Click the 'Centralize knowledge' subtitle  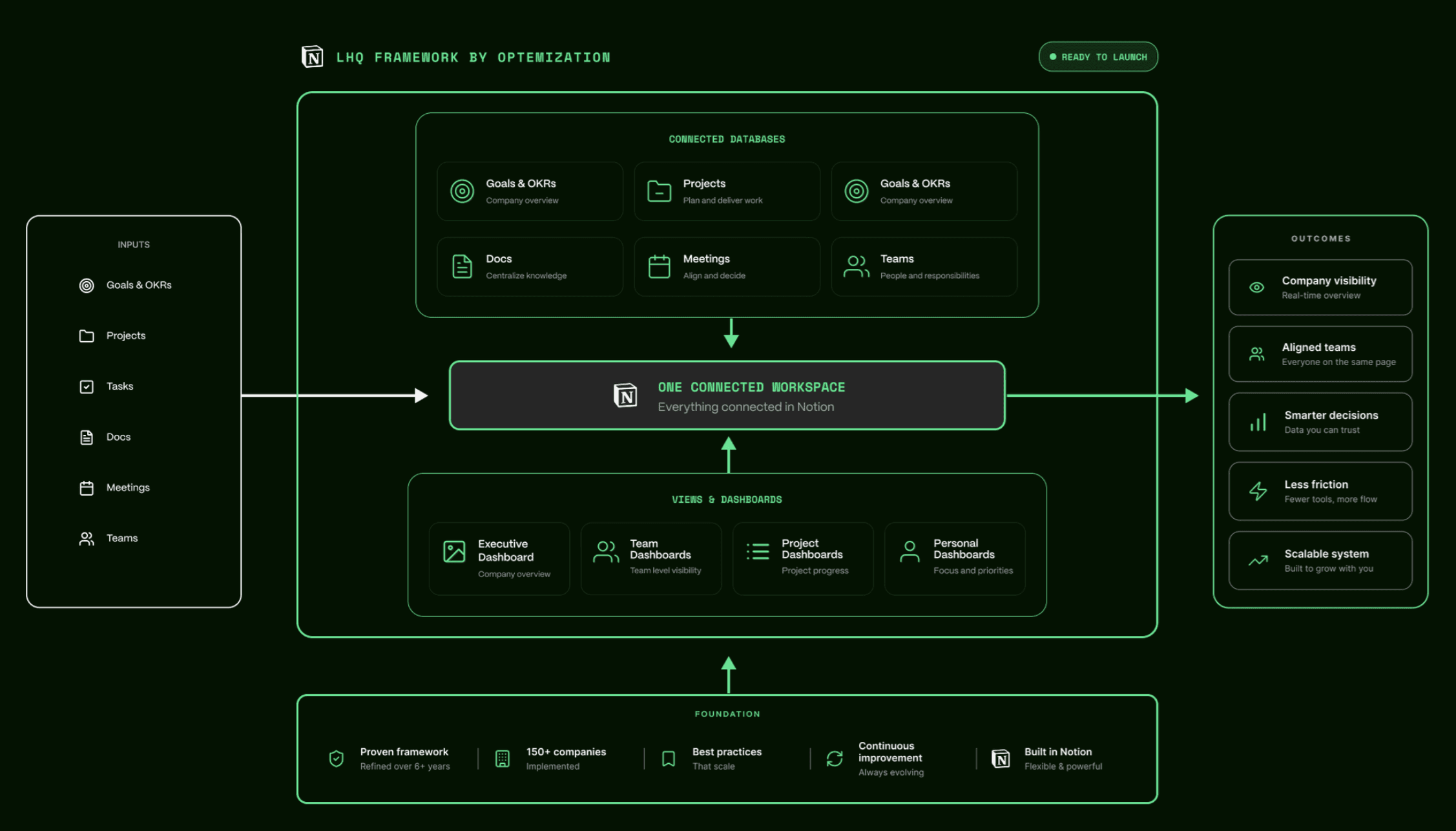coord(526,276)
